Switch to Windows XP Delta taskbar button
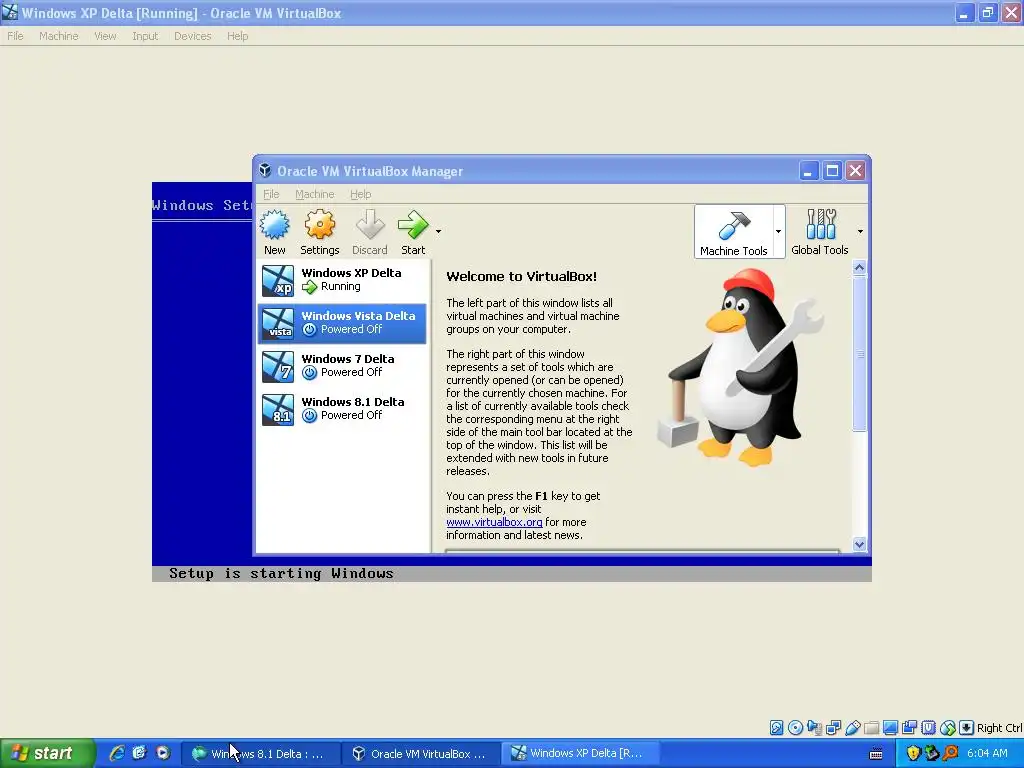 point(580,754)
